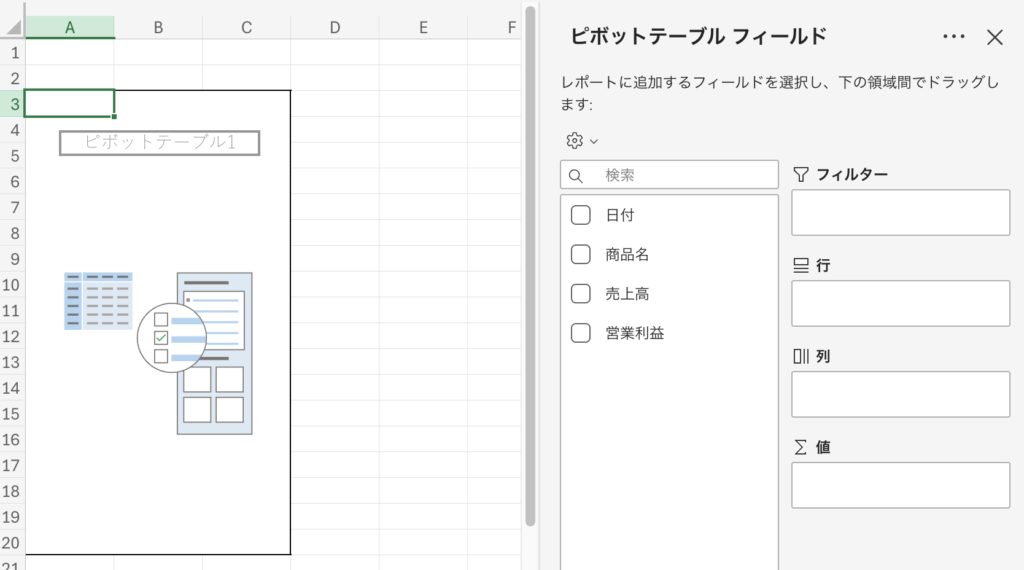
Task: Select the 営業利益 field checkbox
Action: point(581,333)
